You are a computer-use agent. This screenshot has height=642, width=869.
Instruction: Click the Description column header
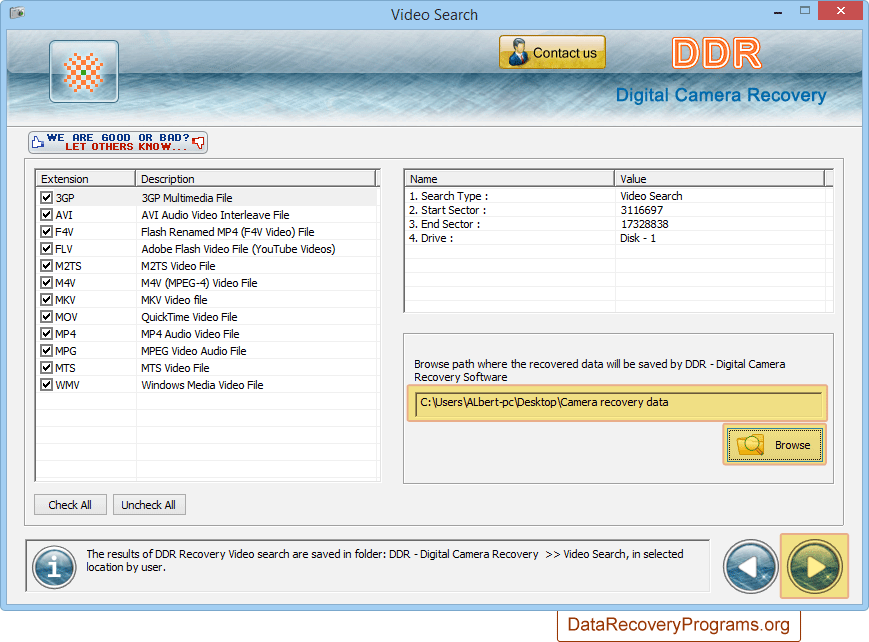click(255, 179)
